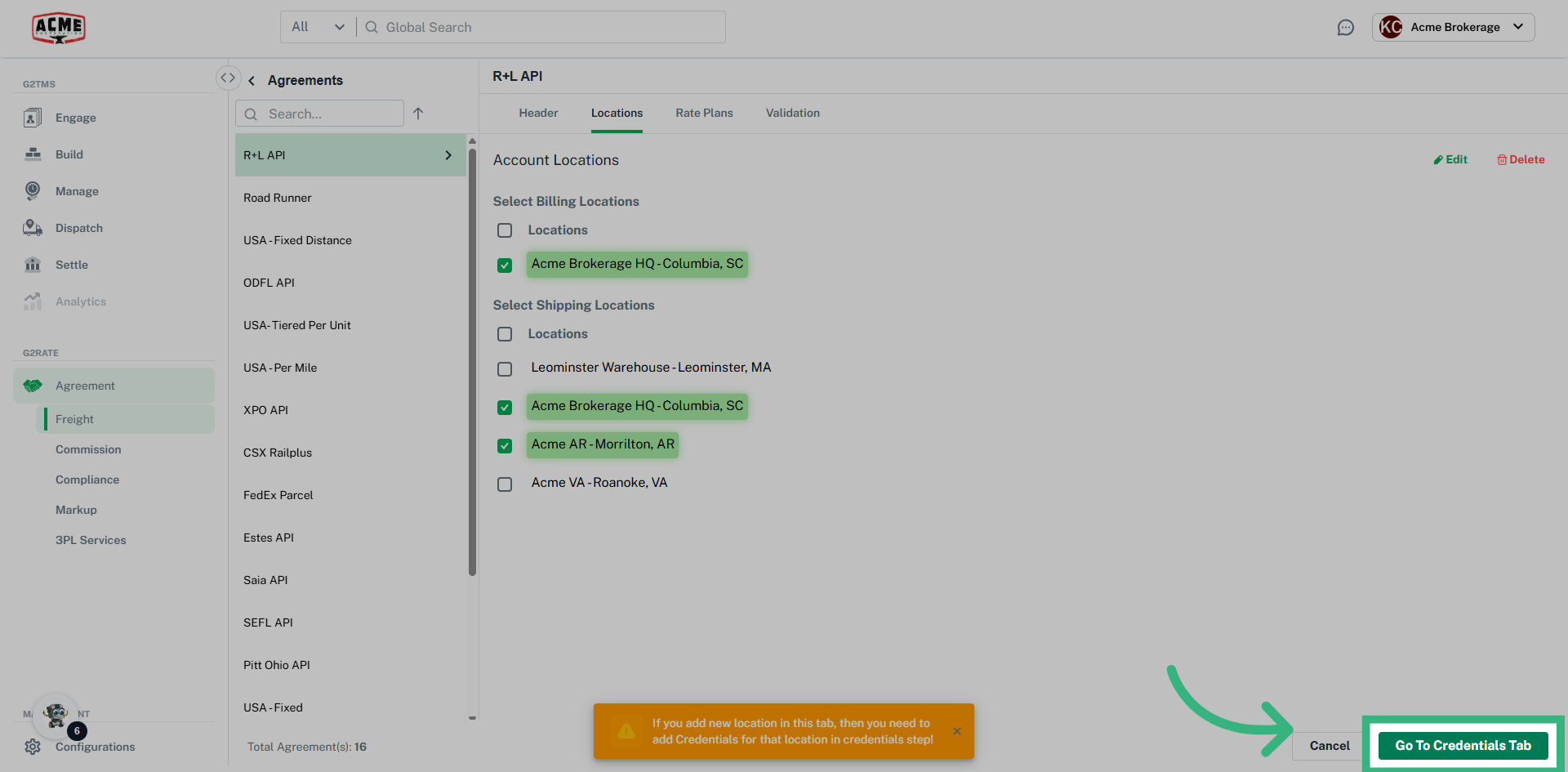Image resolution: width=1568 pixels, height=772 pixels.
Task: Dismiss the orange warning notification
Action: tap(957, 731)
